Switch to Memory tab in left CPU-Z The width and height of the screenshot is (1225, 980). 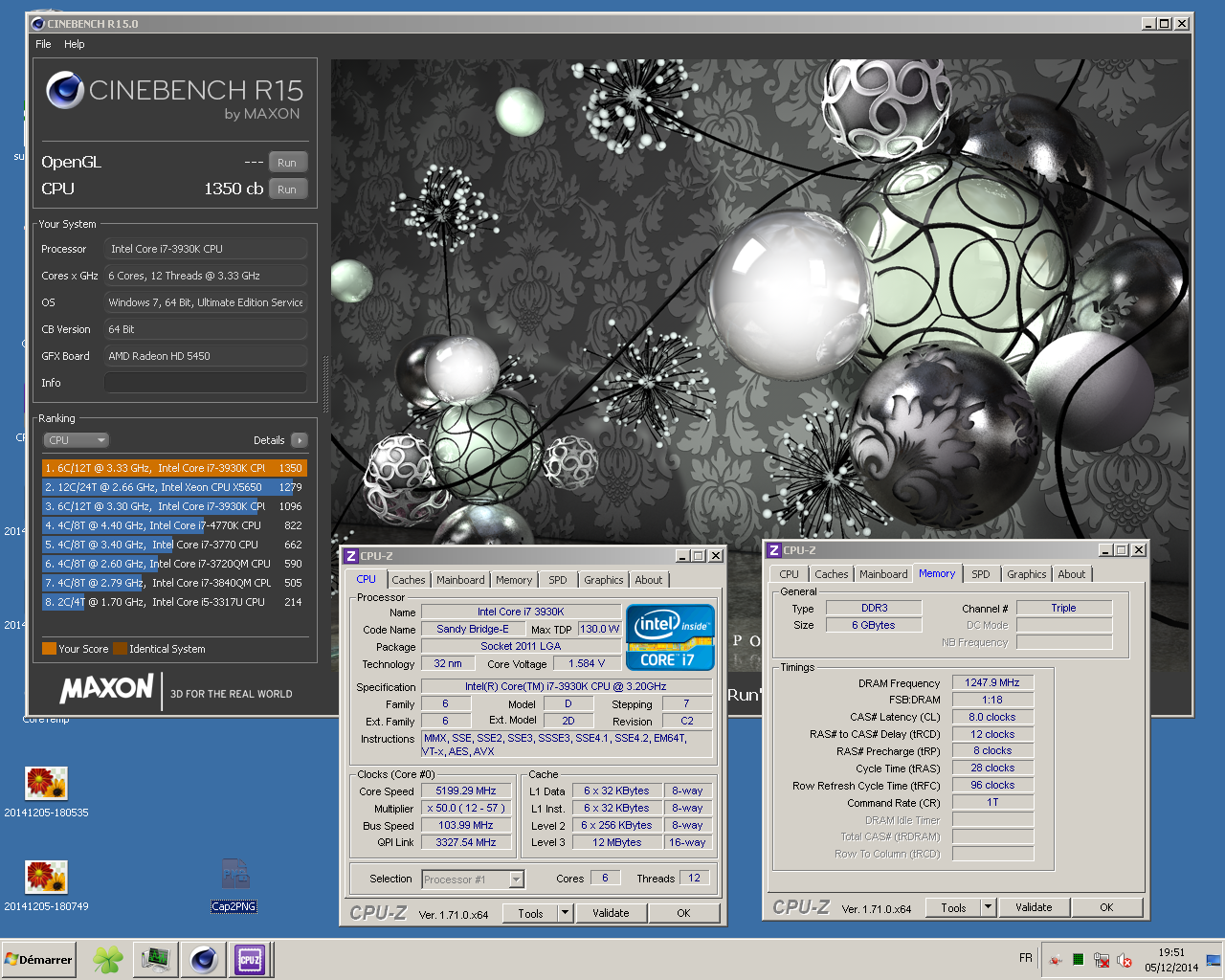coord(514,580)
